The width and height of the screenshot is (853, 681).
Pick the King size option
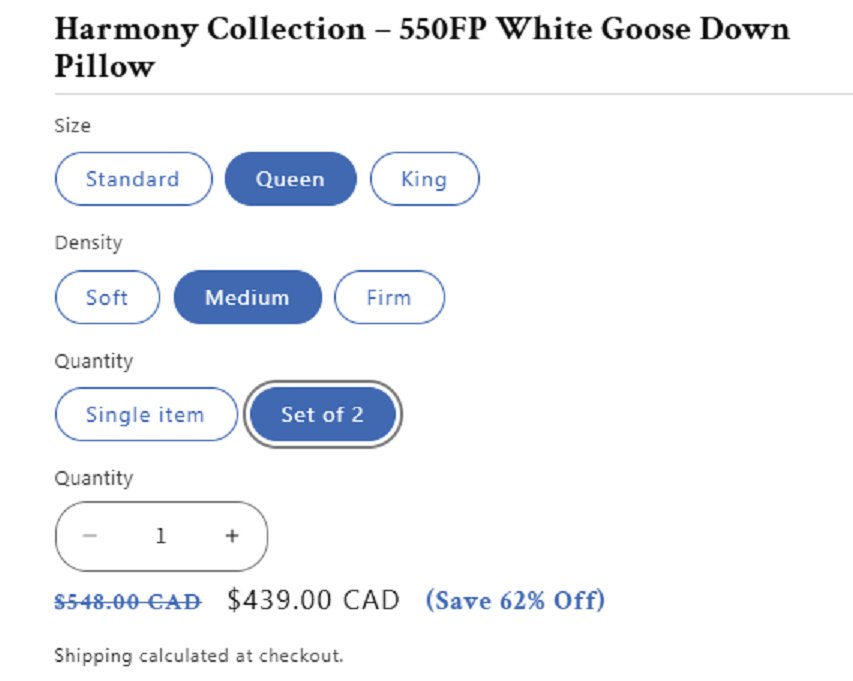(424, 179)
